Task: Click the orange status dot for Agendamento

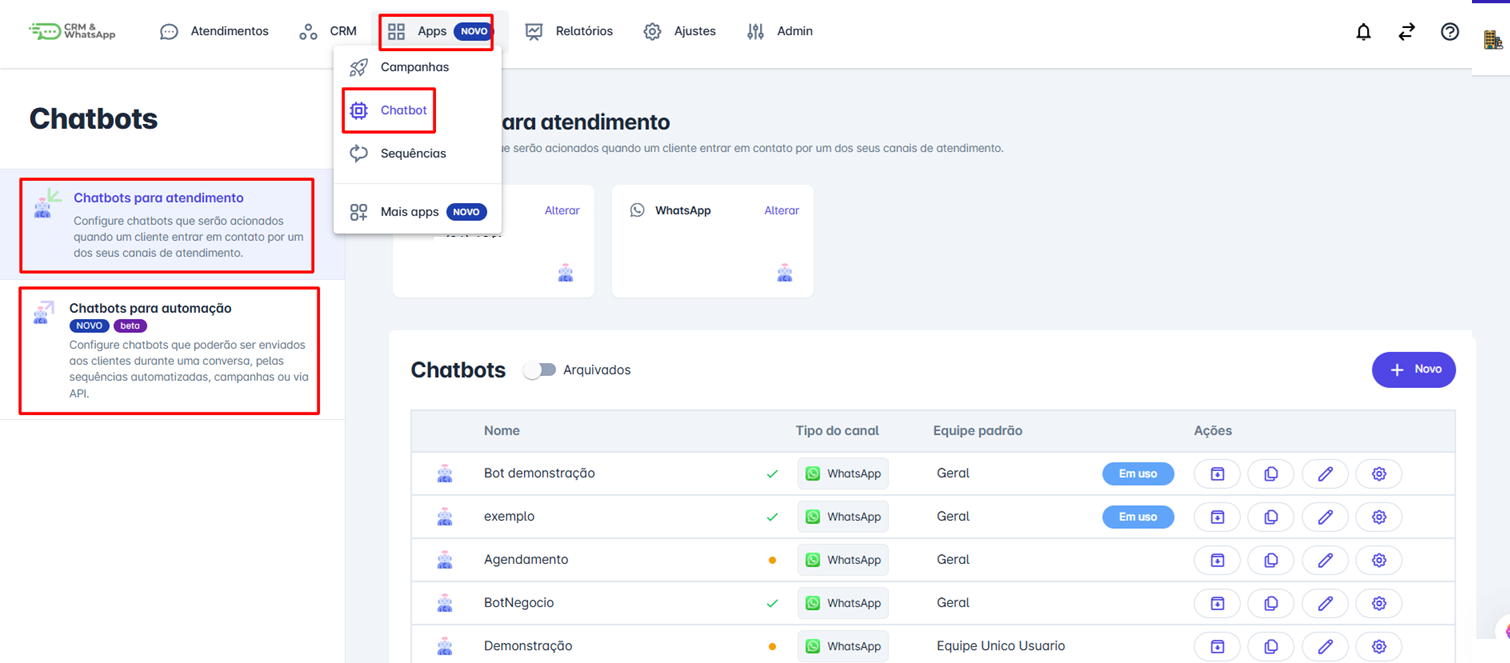Action: point(772,560)
